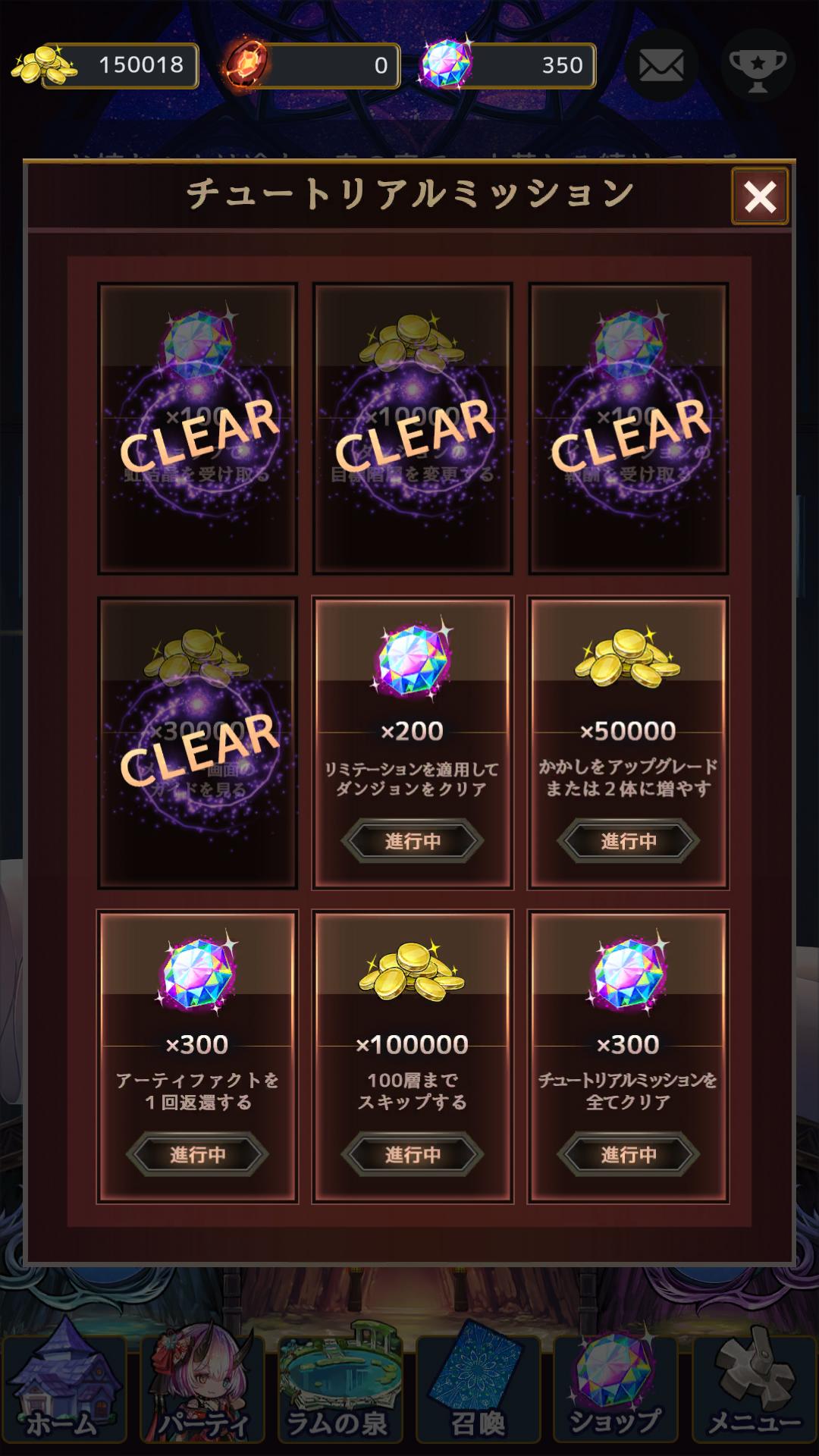Tap the rainbow gem currency icon

(446, 63)
